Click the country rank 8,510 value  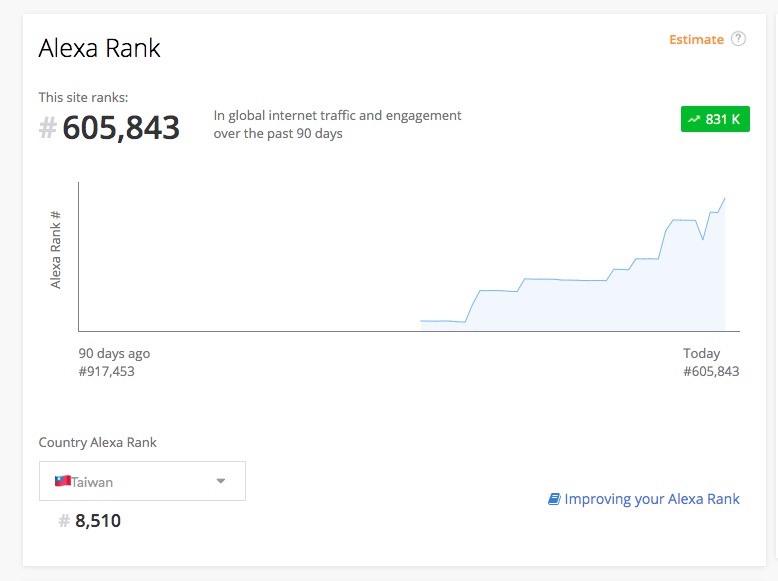click(98, 521)
